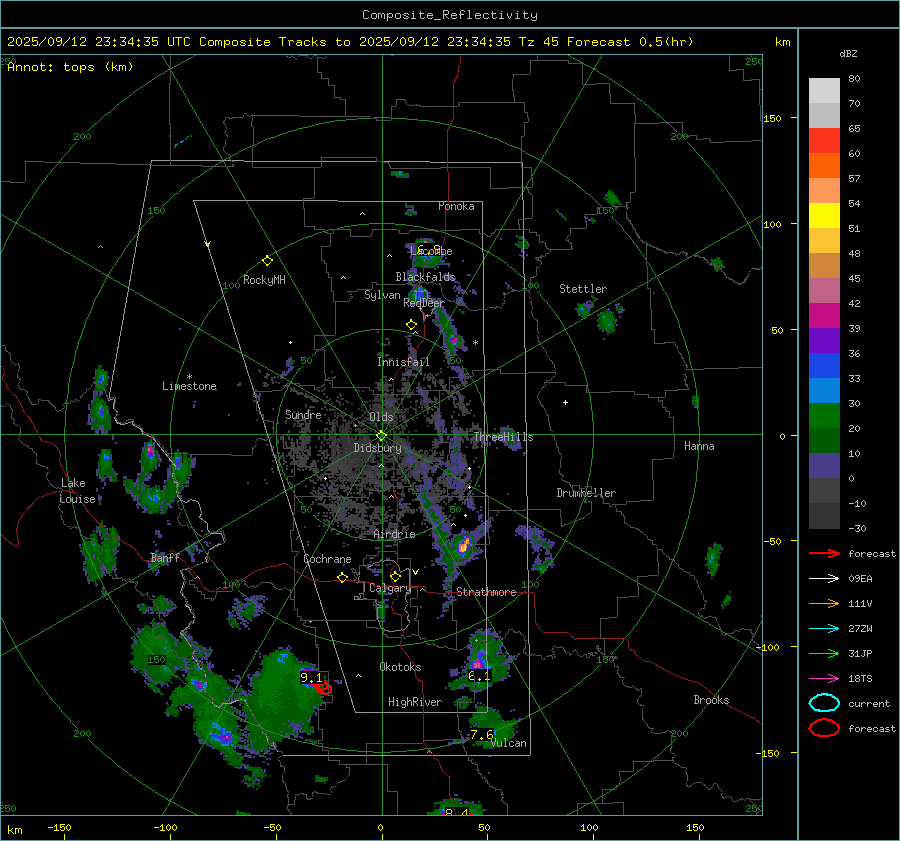The image size is (900, 841).
Task: Click the storm top label 7.6 near Vulcan
Action: coord(482,735)
